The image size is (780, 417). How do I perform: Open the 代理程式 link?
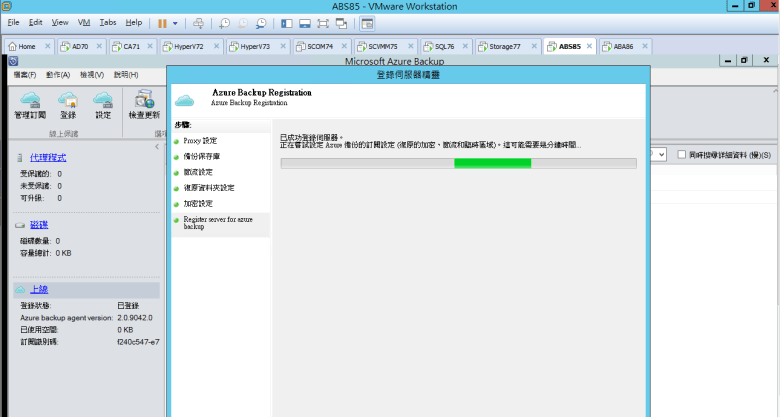click(x=48, y=158)
